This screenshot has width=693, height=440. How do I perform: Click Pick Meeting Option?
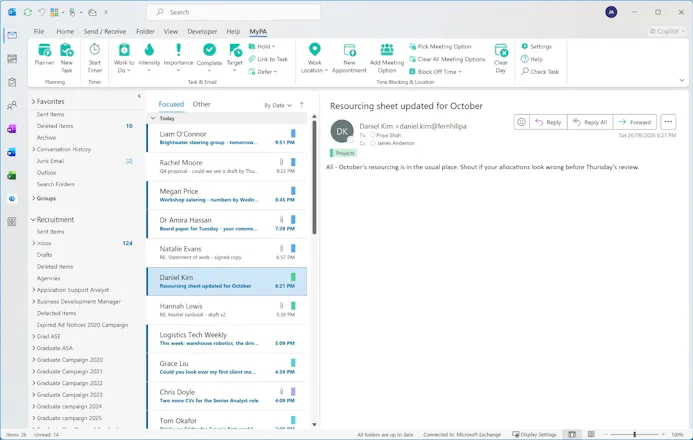point(440,46)
